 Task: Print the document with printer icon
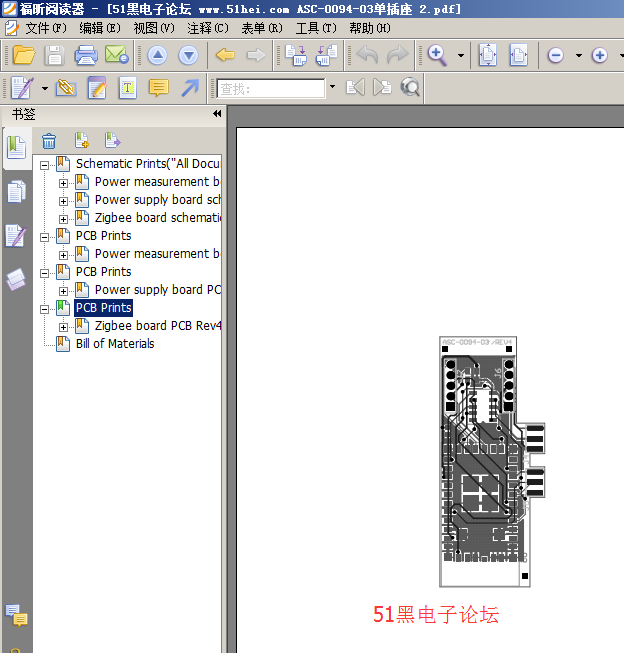click(x=86, y=55)
